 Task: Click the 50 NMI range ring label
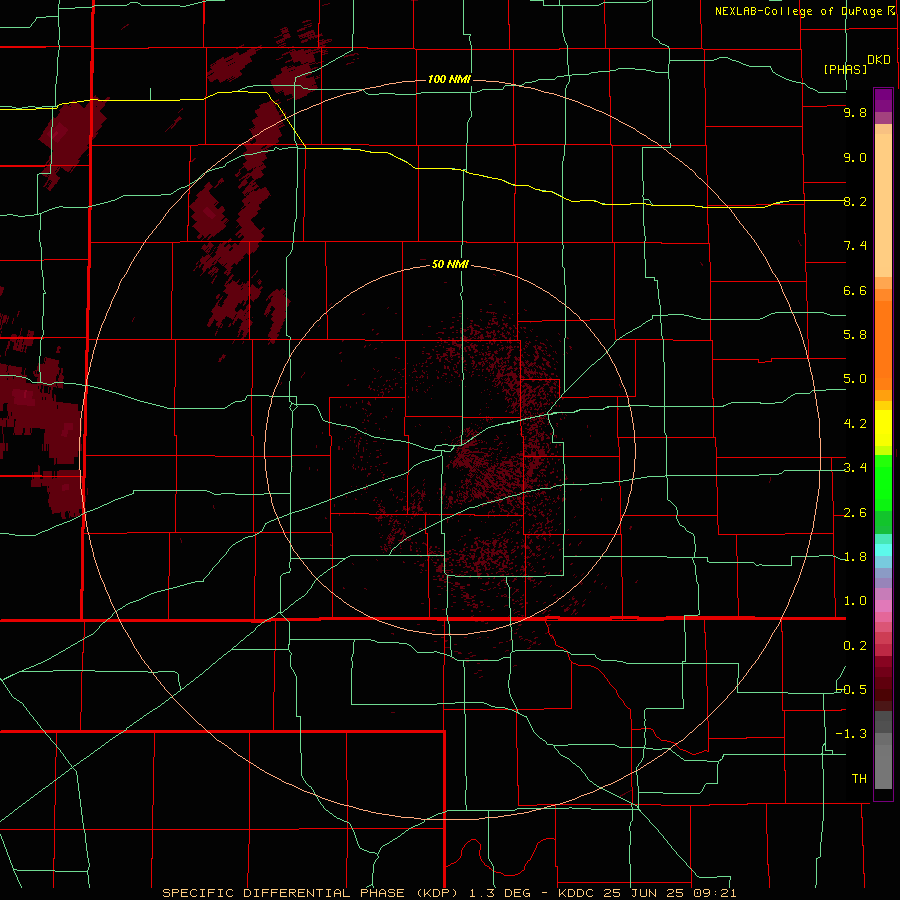click(450, 264)
